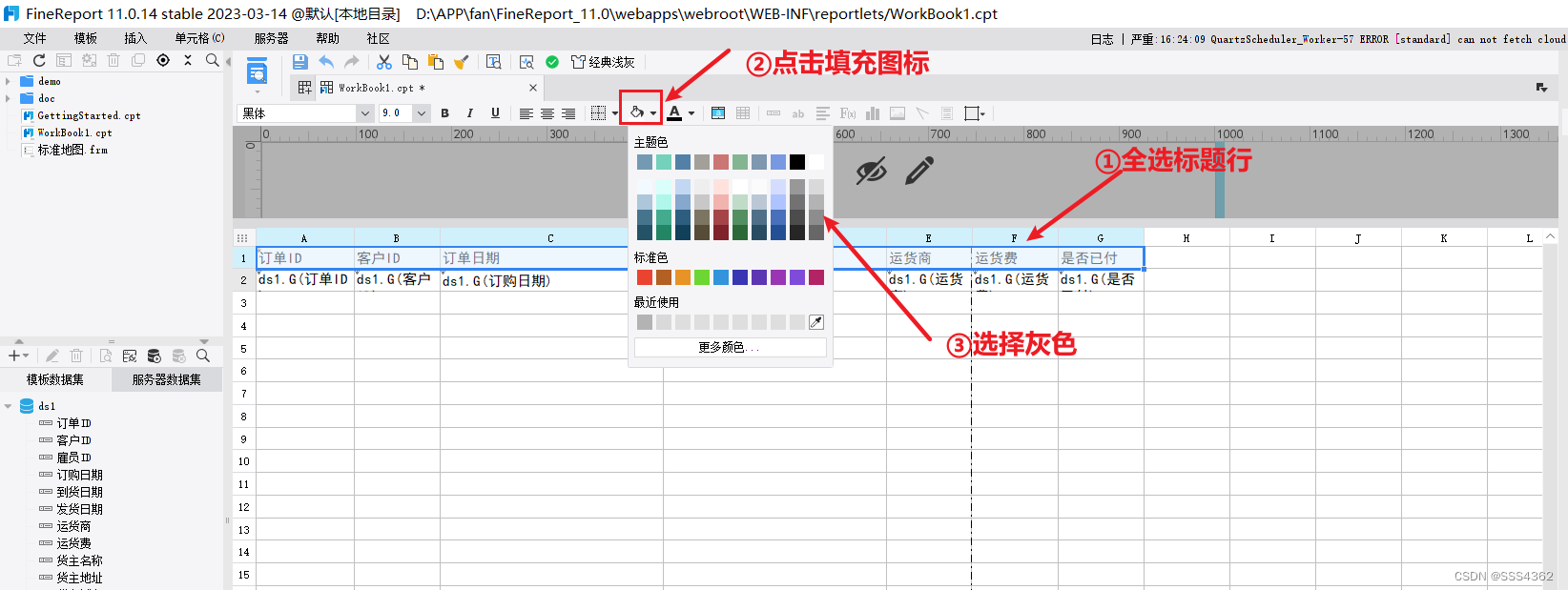Toggle the crossed-eye visibility icon
Image resolution: width=1568 pixels, height=590 pixels.
(x=871, y=172)
